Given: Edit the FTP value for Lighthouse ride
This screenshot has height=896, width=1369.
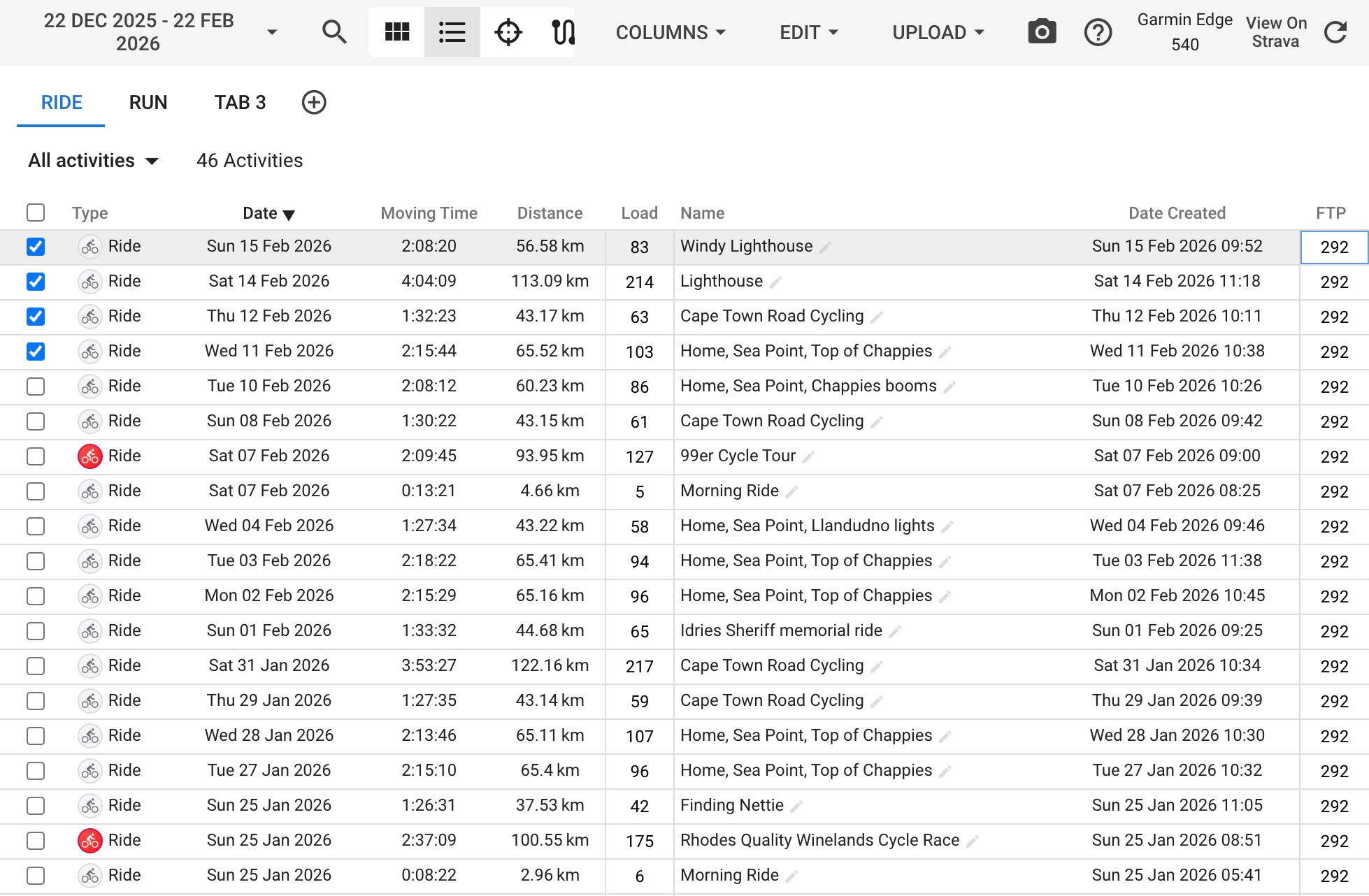Looking at the screenshot, I should [1334, 282].
